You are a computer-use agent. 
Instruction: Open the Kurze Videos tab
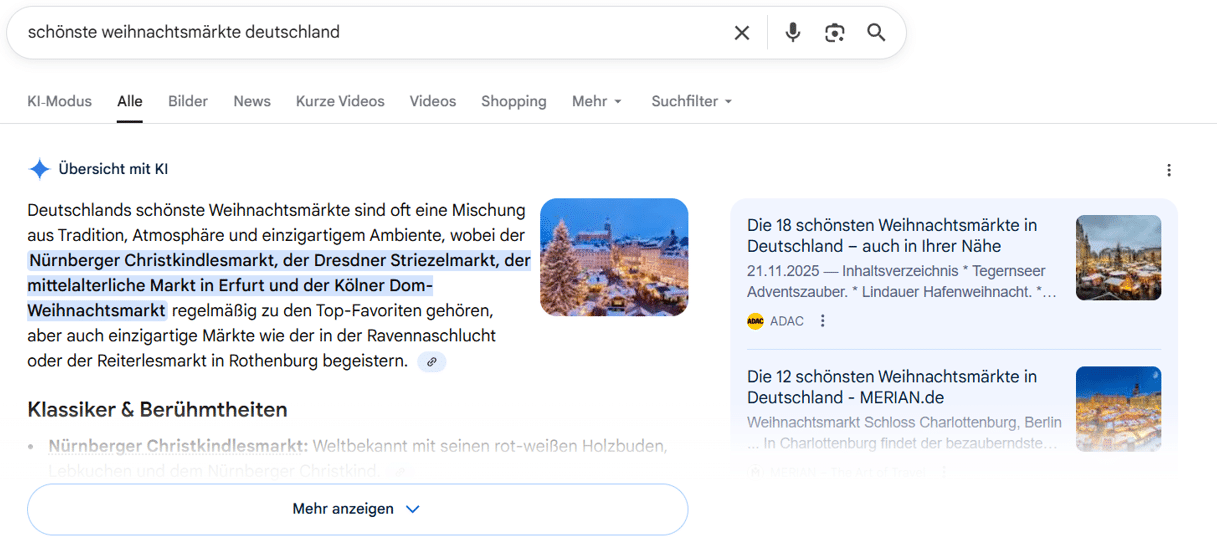(x=340, y=101)
